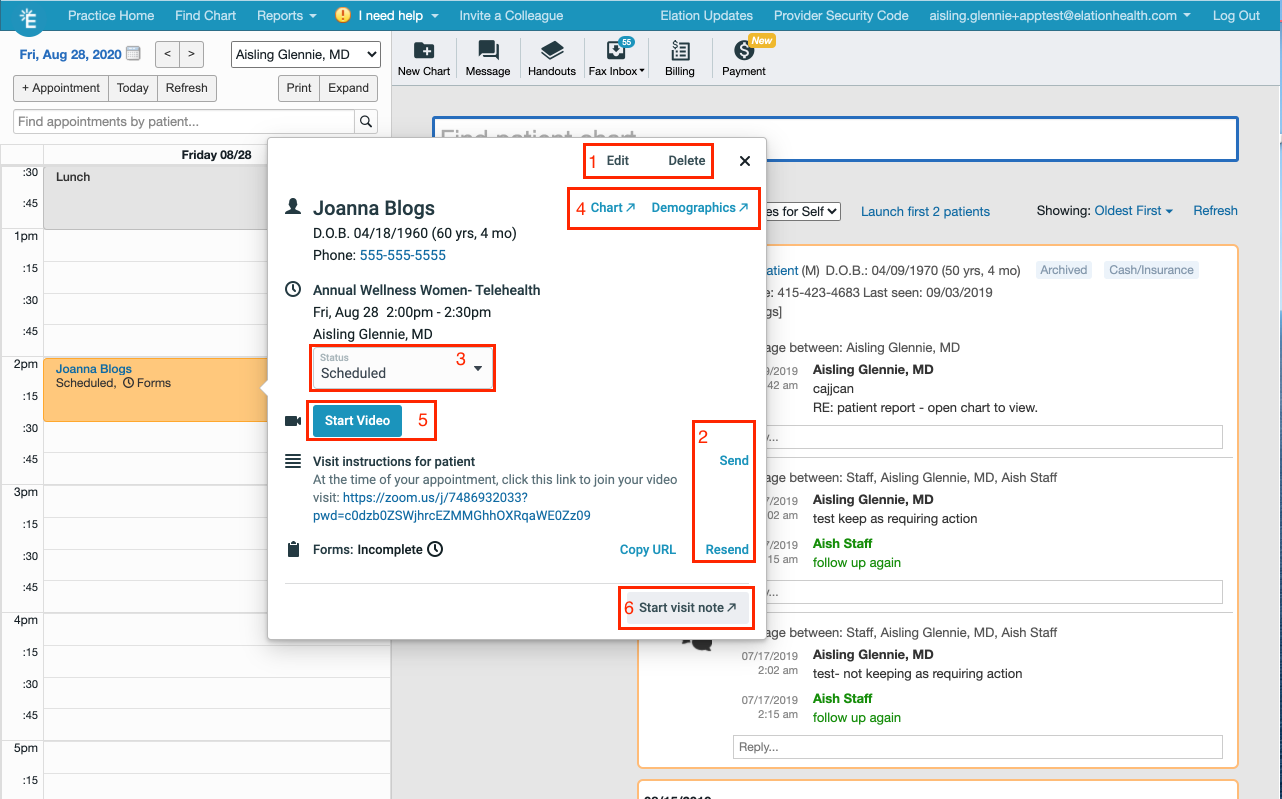
Task: Toggle the Cash/Insurance filter
Action: click(x=1150, y=269)
